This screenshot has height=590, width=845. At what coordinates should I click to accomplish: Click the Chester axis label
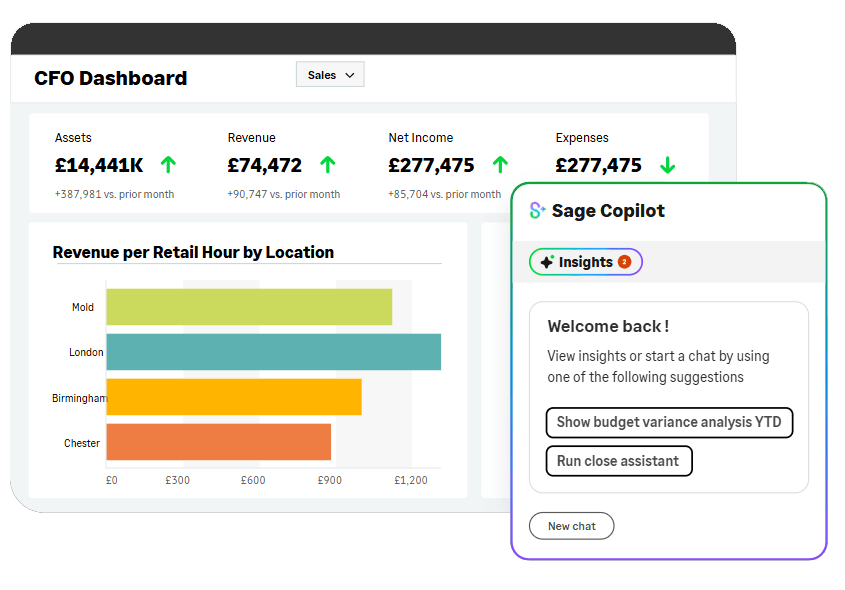coord(82,443)
